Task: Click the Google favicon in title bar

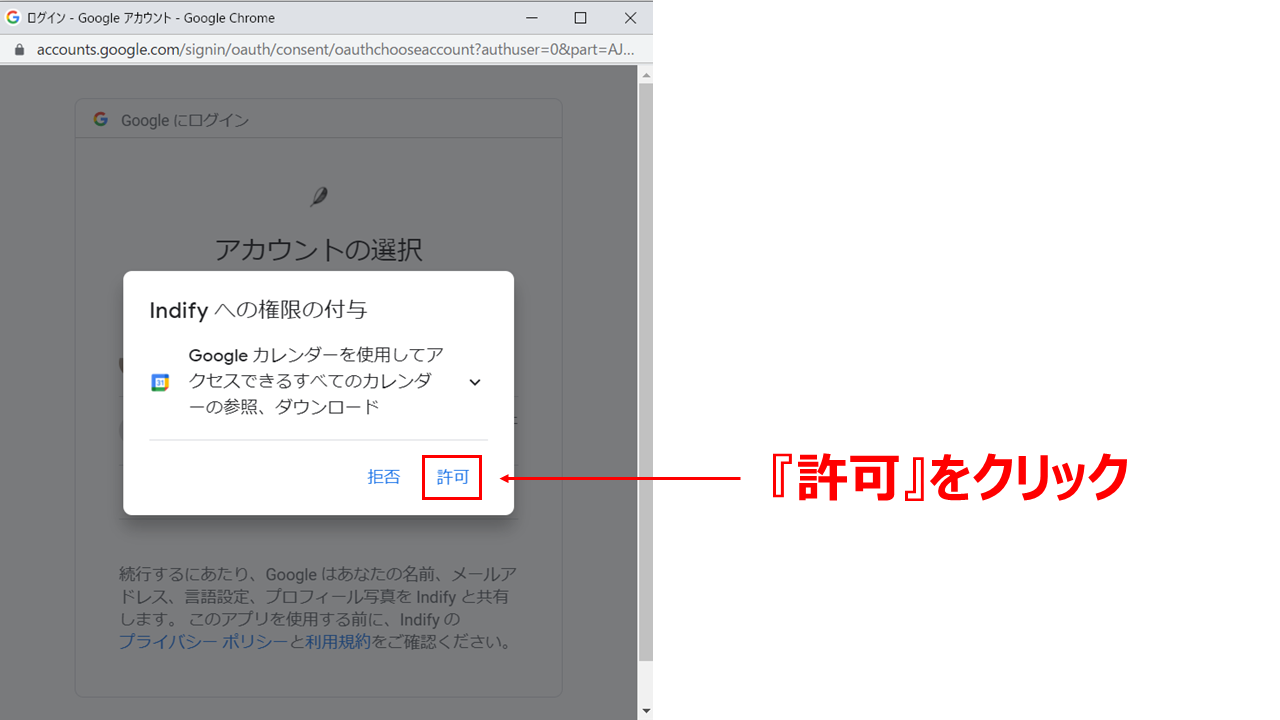Action: tap(13, 17)
